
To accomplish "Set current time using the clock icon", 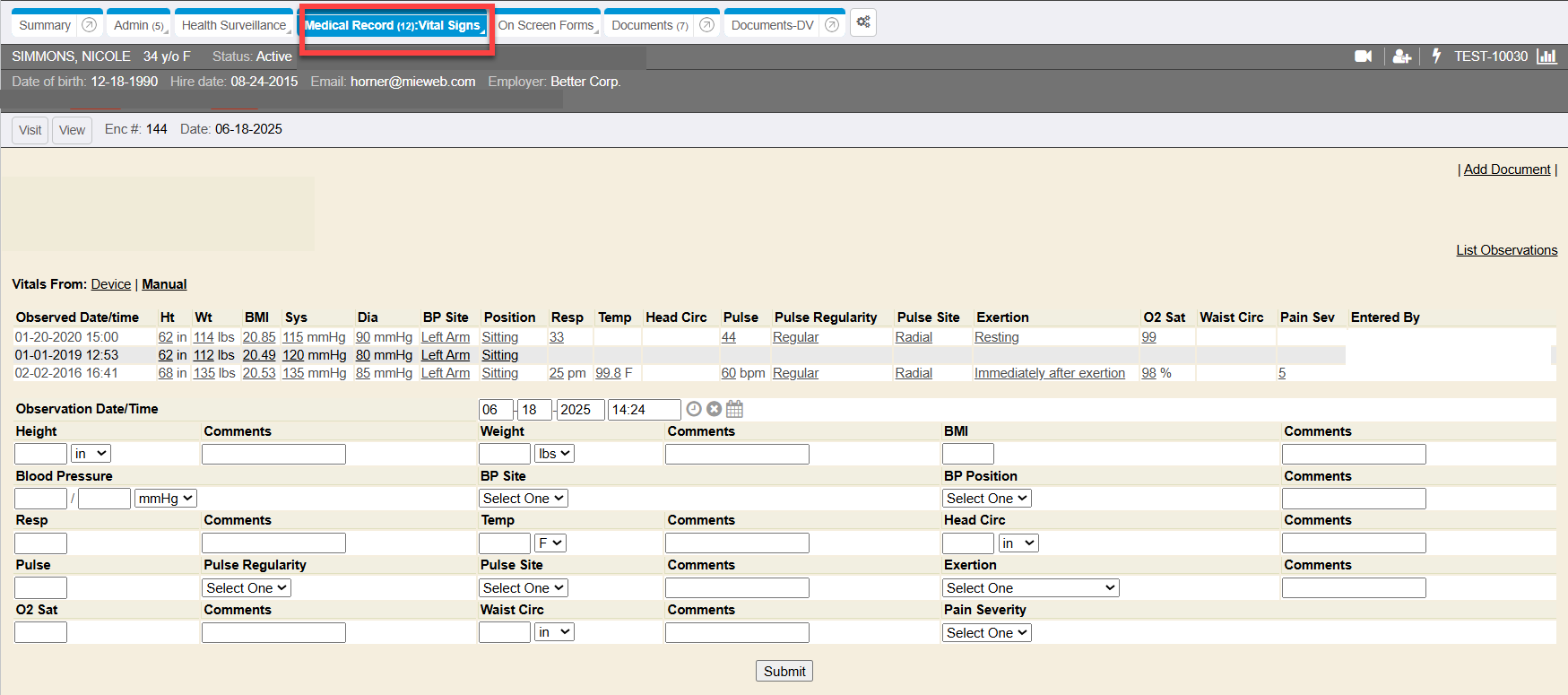I will click(694, 409).
